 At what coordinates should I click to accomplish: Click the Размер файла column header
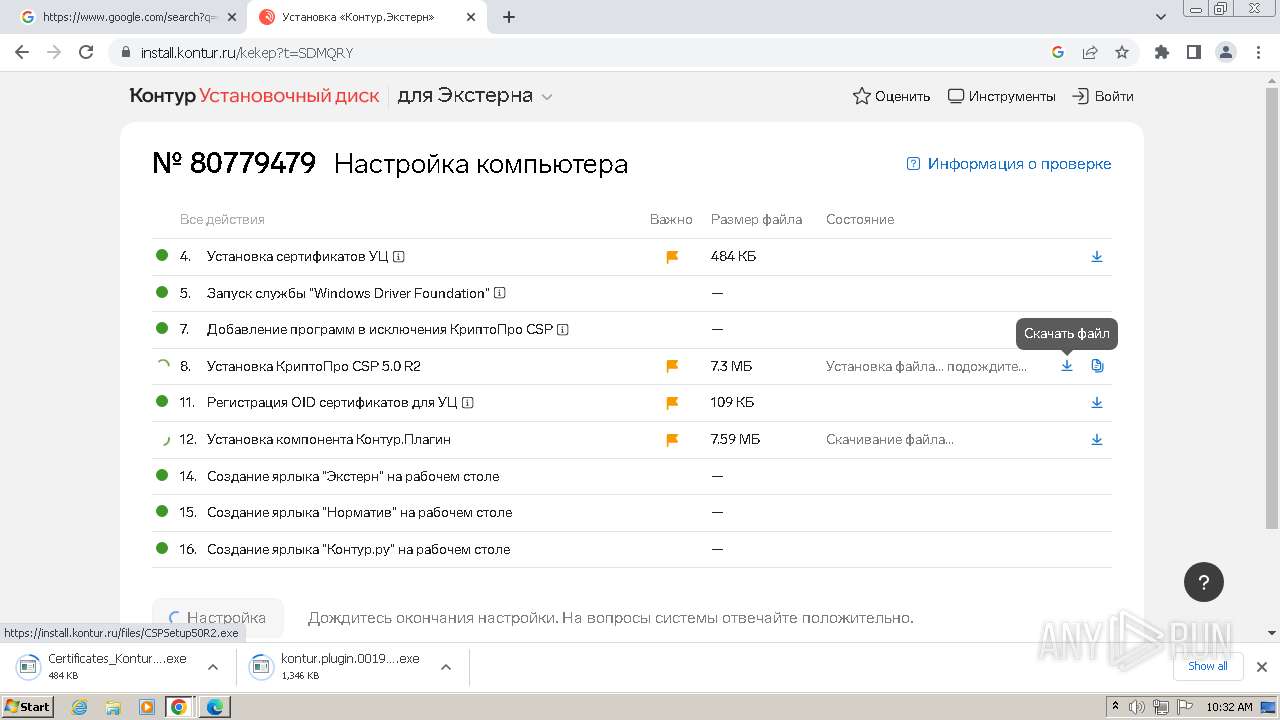[x=756, y=219]
